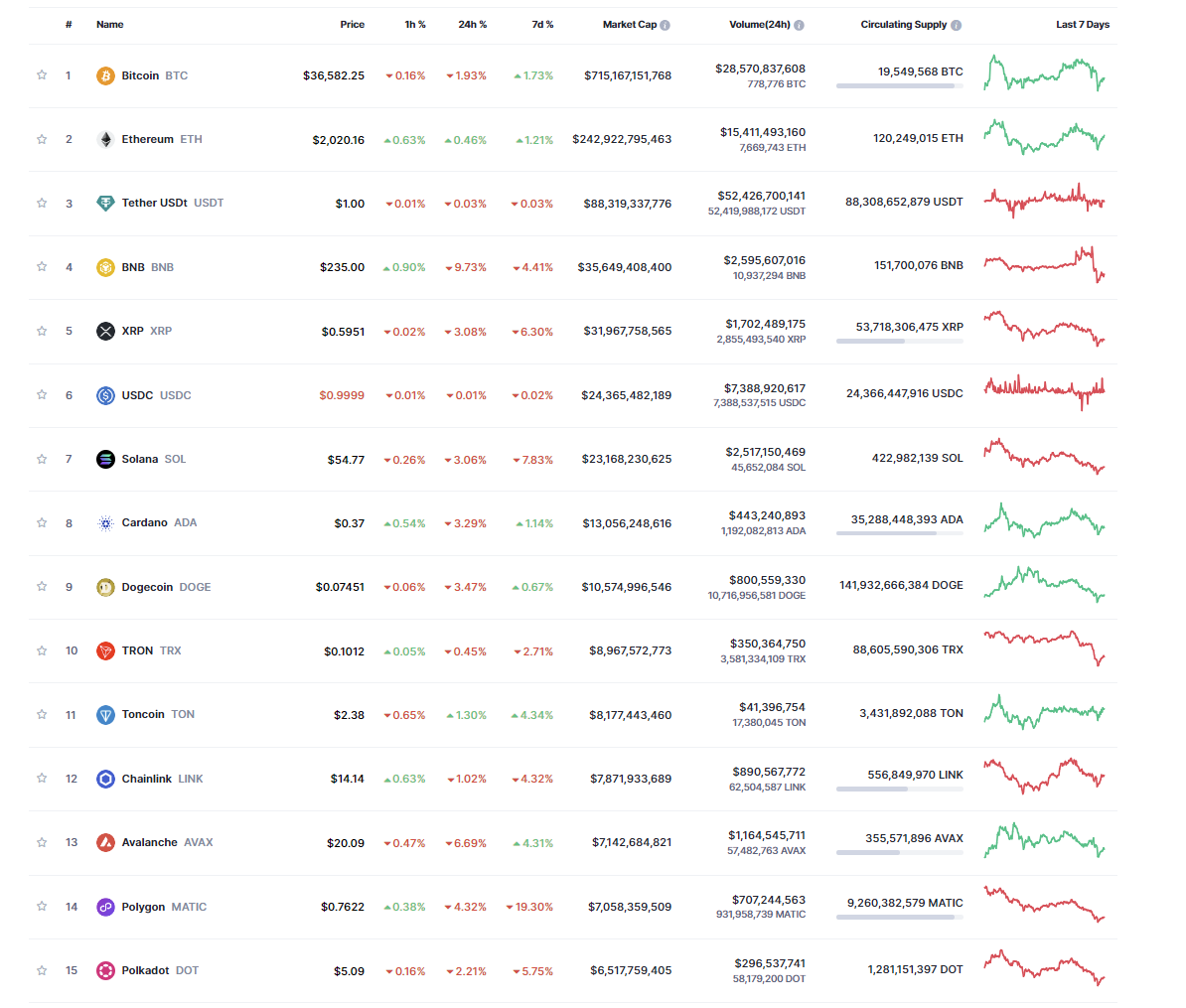Viewport: 1186px width, 1008px height.
Task: Click the Ethereum diamond logo icon
Action: (x=105, y=139)
